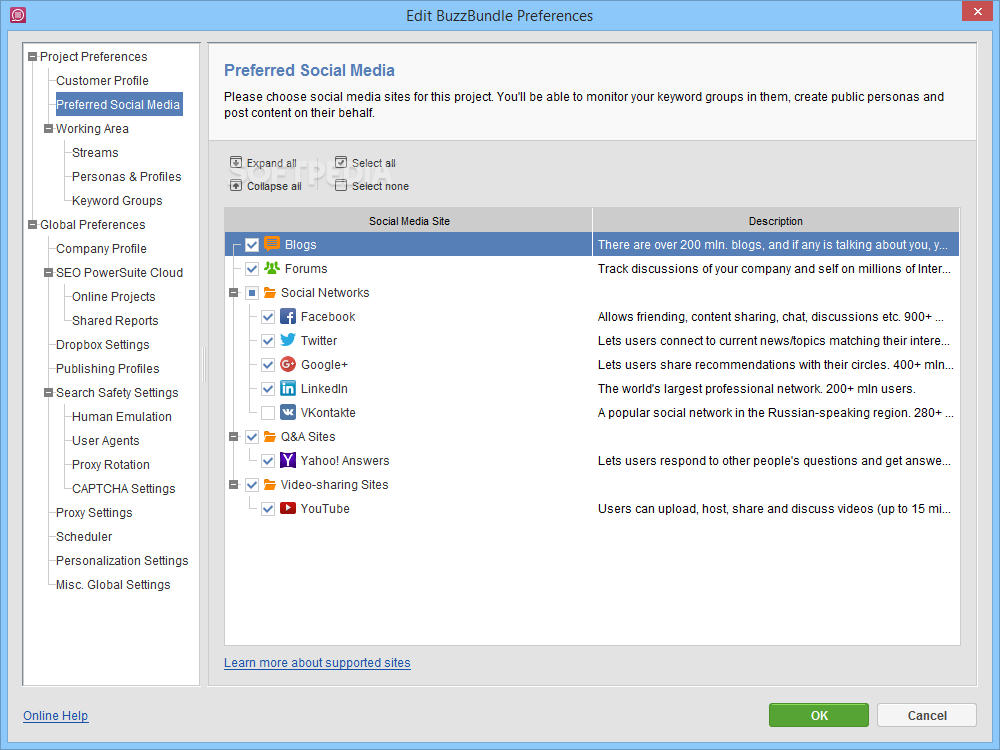Uncheck the Google+ checkbox

click(x=268, y=365)
